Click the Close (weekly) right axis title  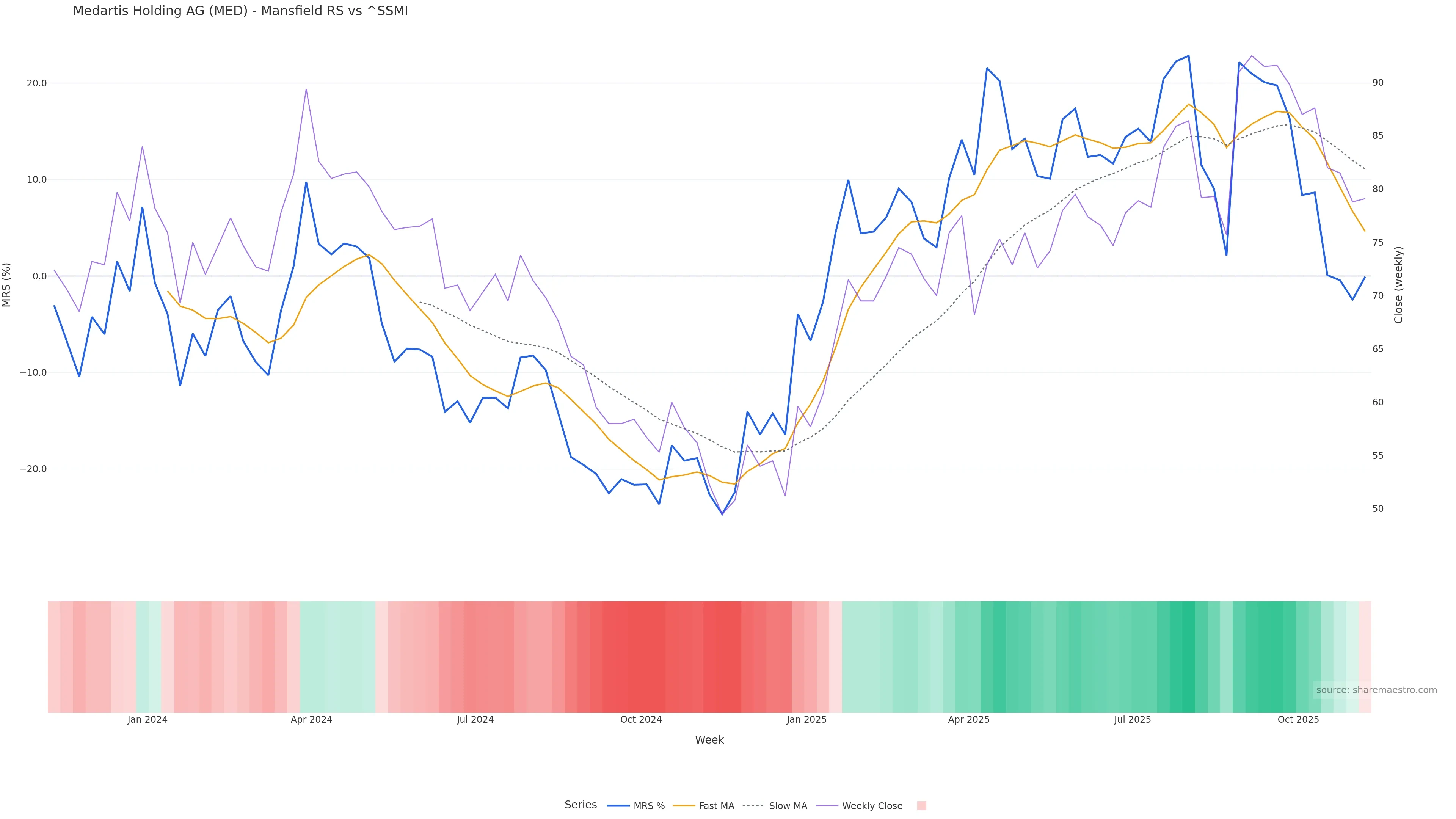click(1398, 284)
